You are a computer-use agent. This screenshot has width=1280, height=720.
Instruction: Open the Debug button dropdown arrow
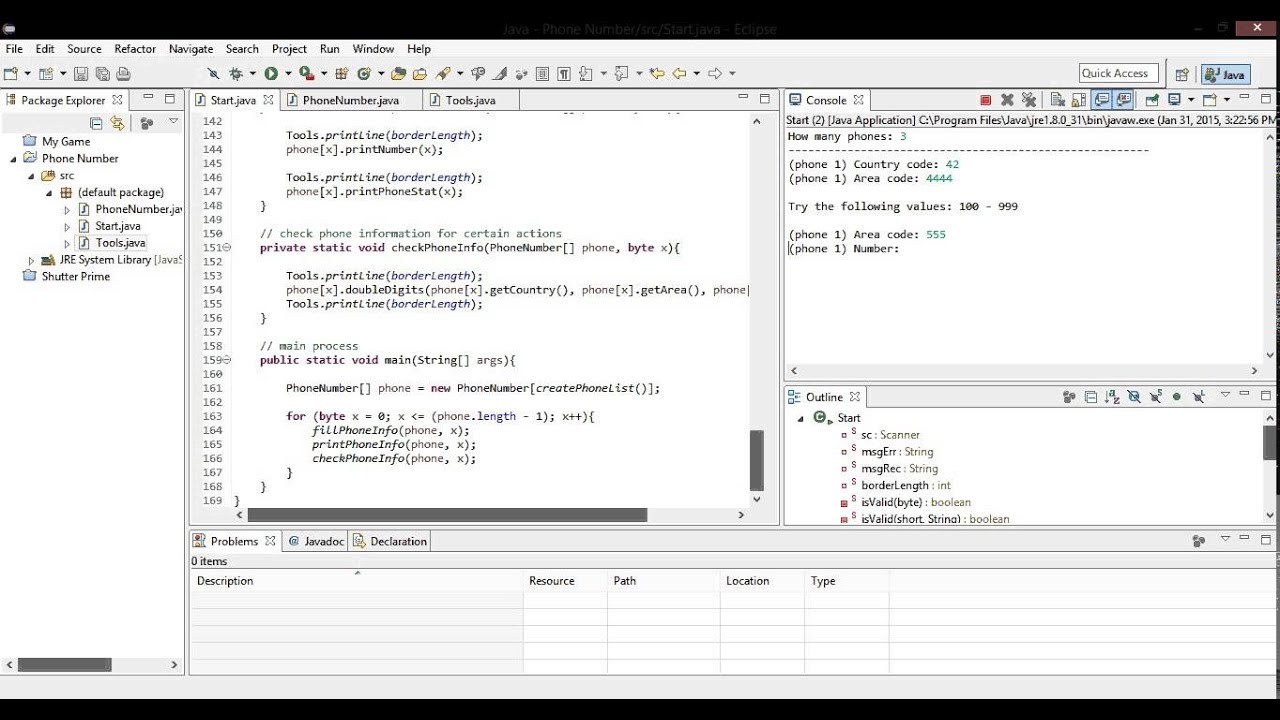click(x=252, y=74)
